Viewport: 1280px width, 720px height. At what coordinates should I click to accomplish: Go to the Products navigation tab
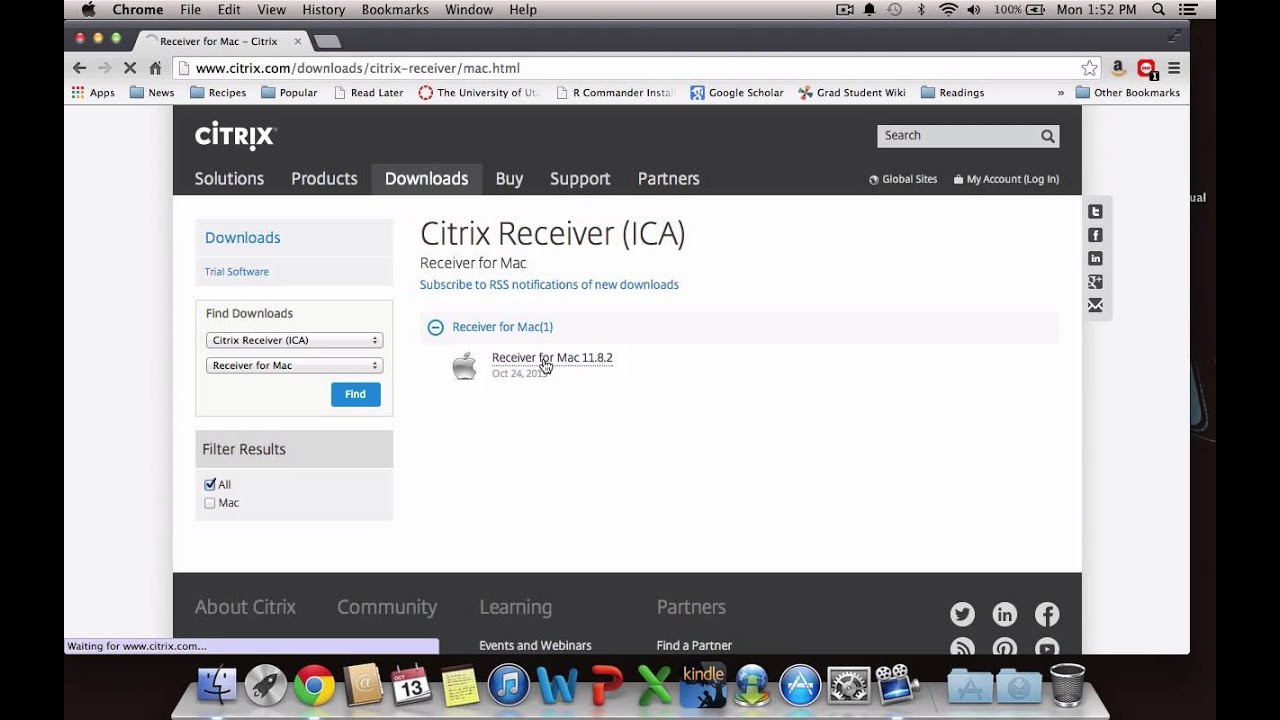click(324, 179)
